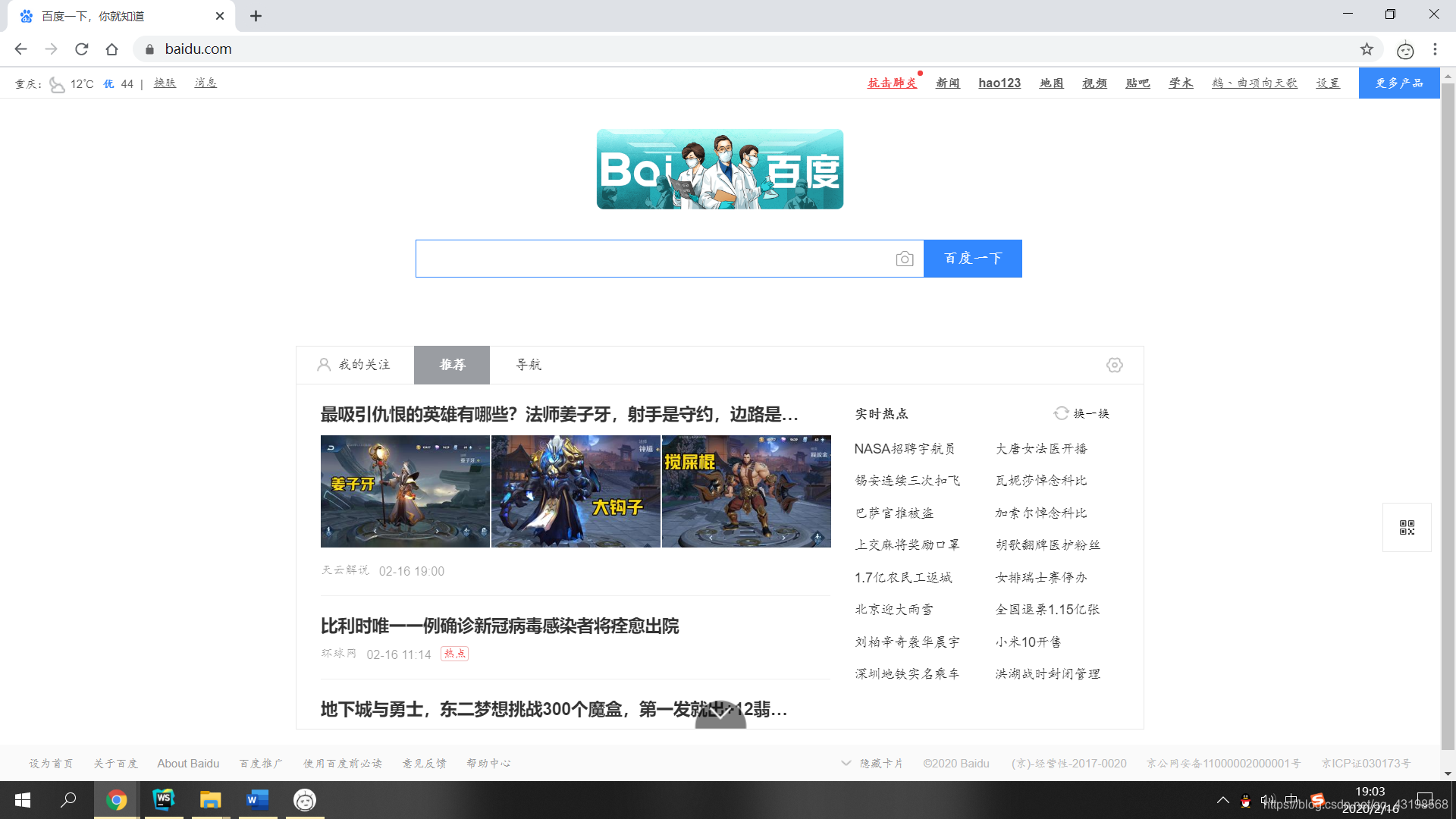This screenshot has height=819, width=1456.
Task: Open the 最吸引仇恨的英雄 headline
Action: 560,414
